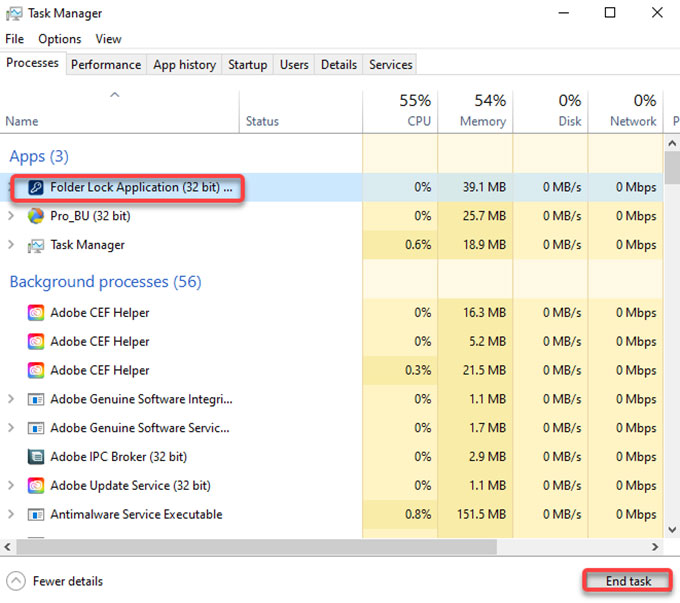
Task: Click the Pro_BU globe icon
Action: [x=36, y=216]
